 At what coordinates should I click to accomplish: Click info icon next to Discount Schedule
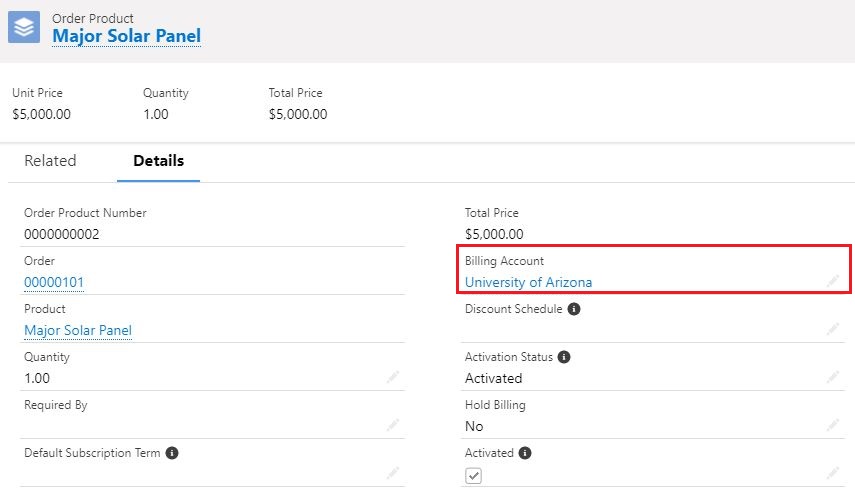click(574, 309)
